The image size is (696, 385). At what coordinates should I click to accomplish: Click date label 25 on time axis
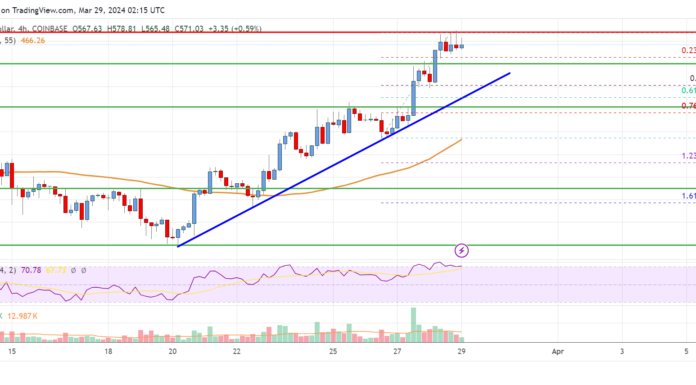click(x=333, y=351)
